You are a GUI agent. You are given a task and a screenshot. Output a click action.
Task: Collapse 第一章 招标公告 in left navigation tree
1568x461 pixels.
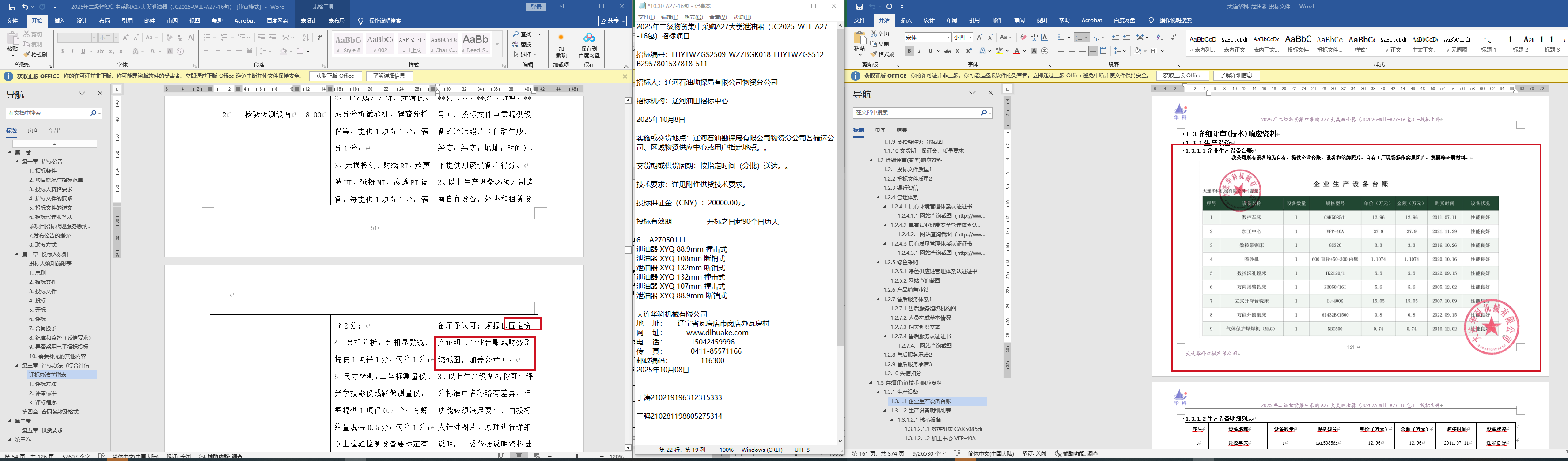click(x=17, y=162)
